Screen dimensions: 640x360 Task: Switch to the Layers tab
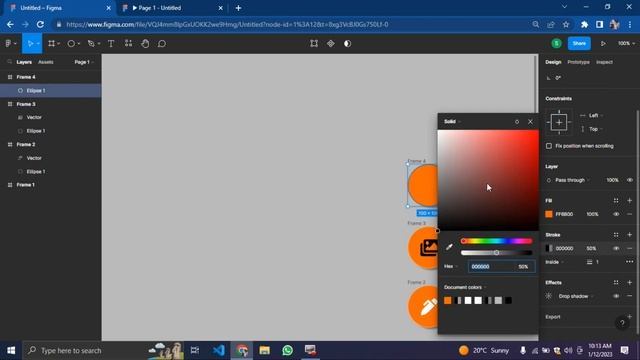(24, 62)
